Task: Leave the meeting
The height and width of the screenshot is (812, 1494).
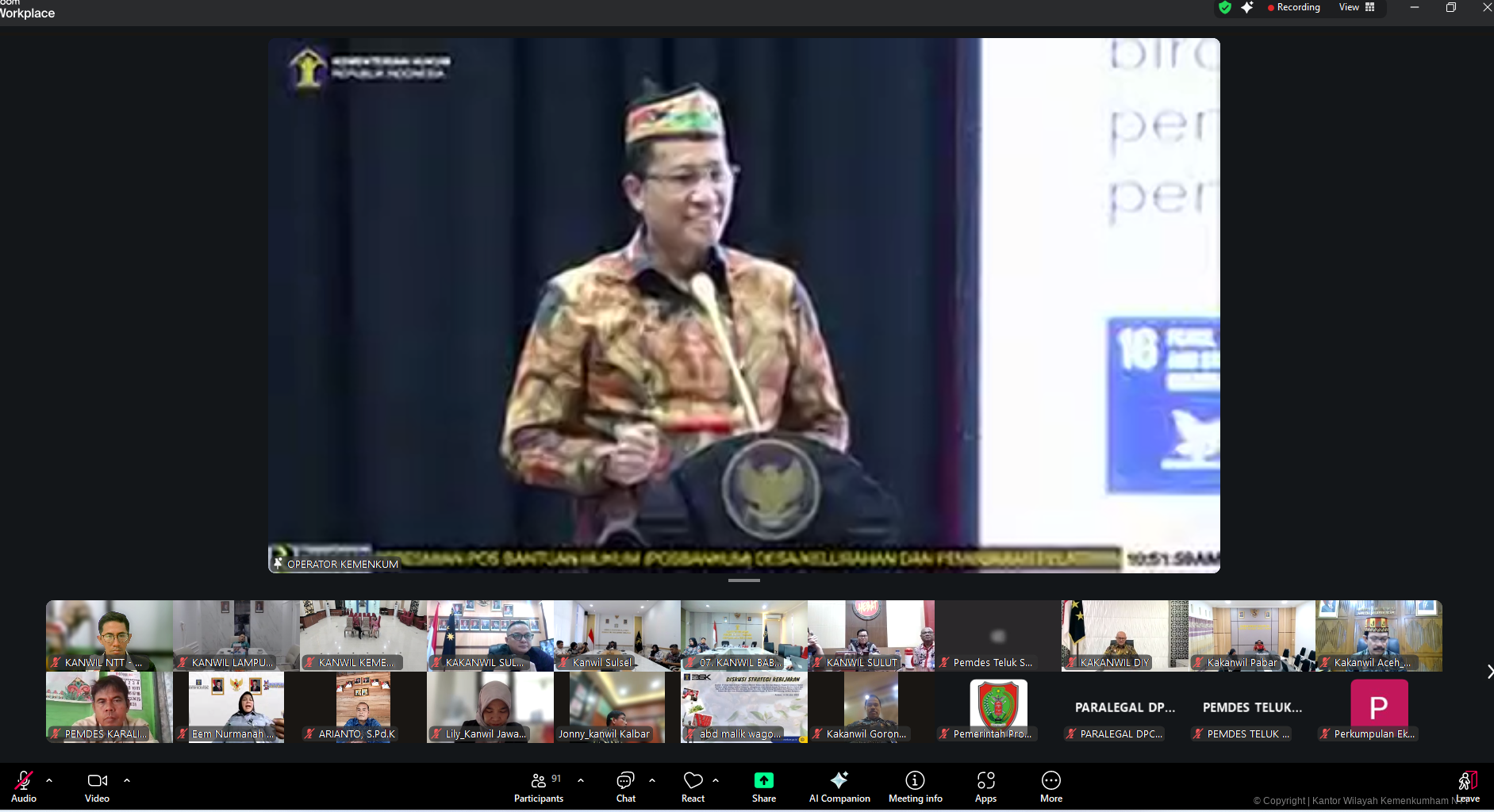Action: tap(1467, 787)
